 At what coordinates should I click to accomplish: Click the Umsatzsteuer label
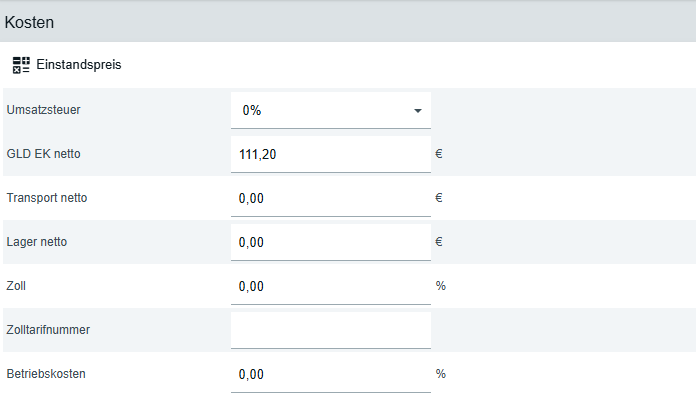pos(43,110)
